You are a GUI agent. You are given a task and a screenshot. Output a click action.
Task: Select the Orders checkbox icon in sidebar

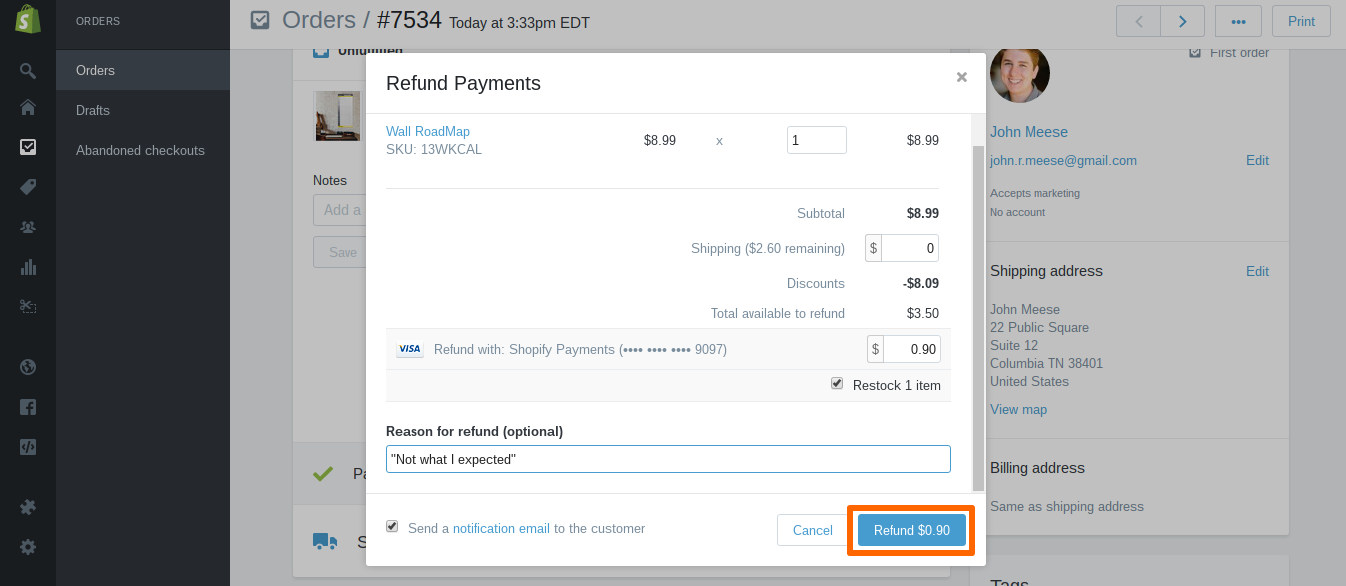[28, 147]
